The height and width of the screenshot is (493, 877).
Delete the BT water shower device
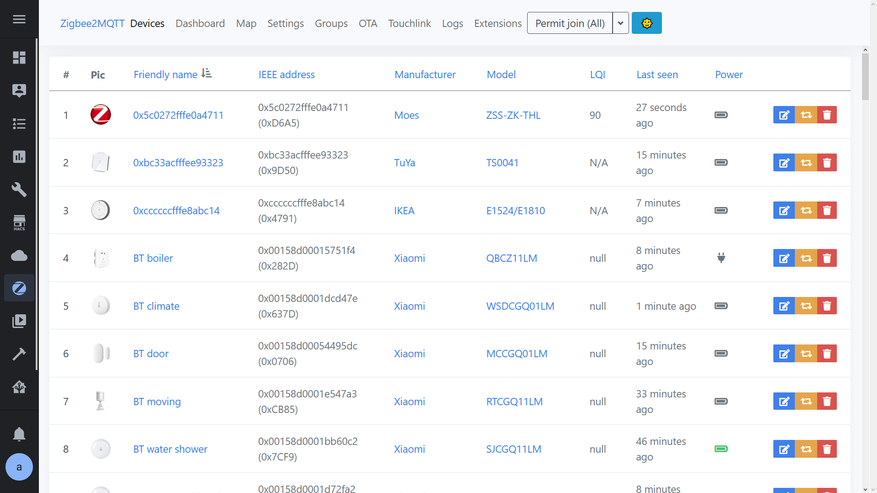tap(827, 449)
